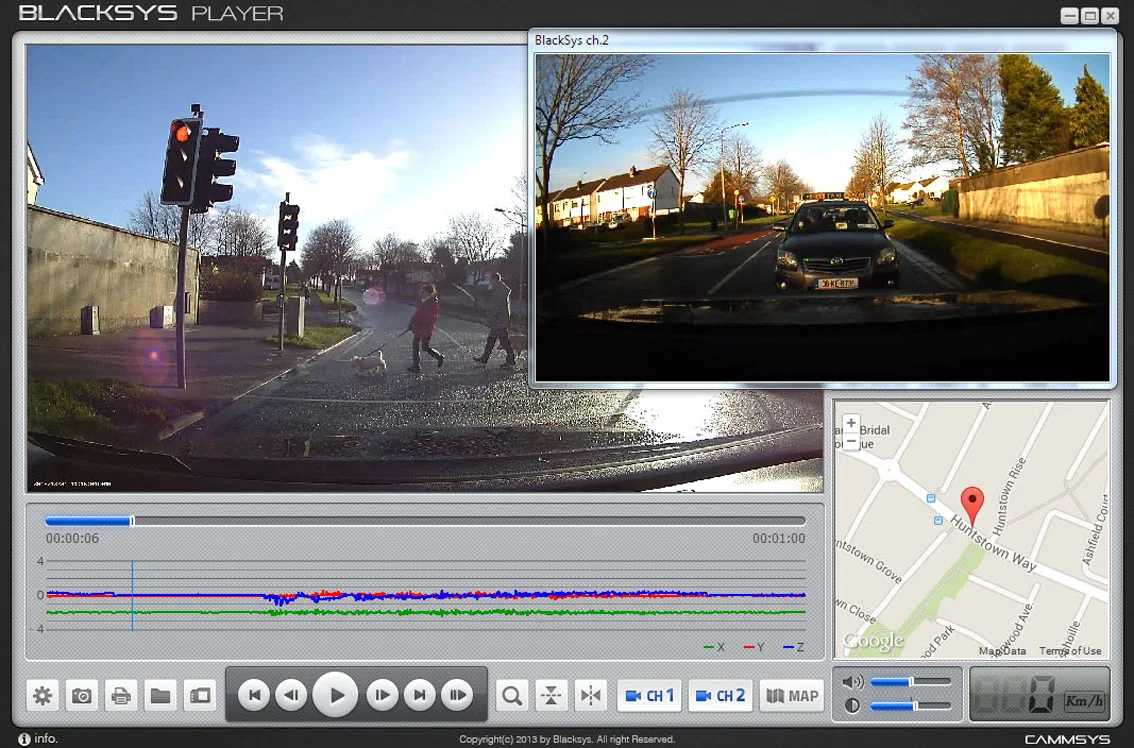Adjust the brightness slider
This screenshot has width=1134, height=748.
coord(911,705)
